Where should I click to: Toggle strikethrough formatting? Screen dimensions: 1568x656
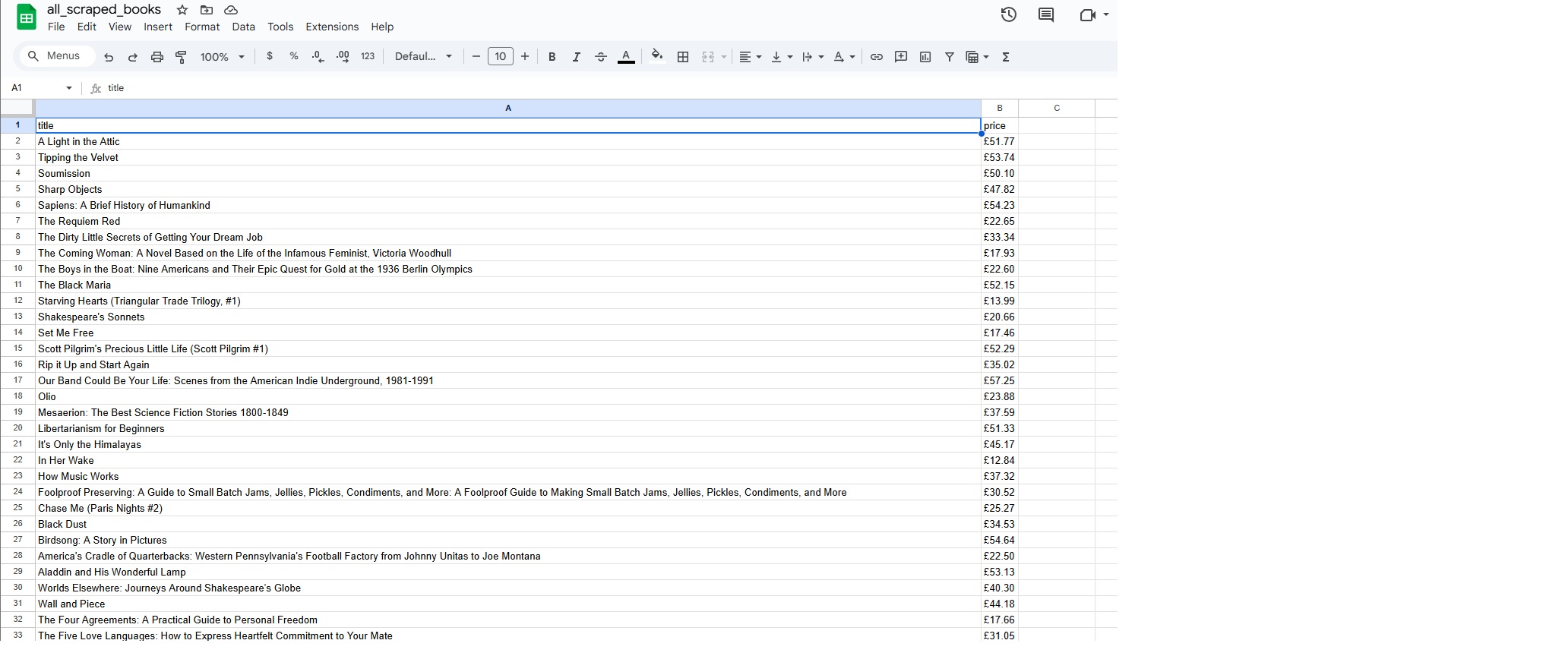(601, 57)
